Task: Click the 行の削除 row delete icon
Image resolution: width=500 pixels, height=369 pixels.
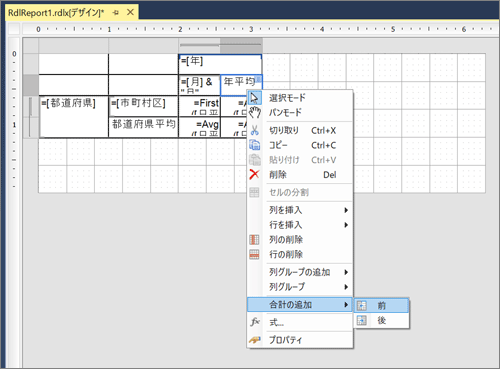Action: point(254,254)
